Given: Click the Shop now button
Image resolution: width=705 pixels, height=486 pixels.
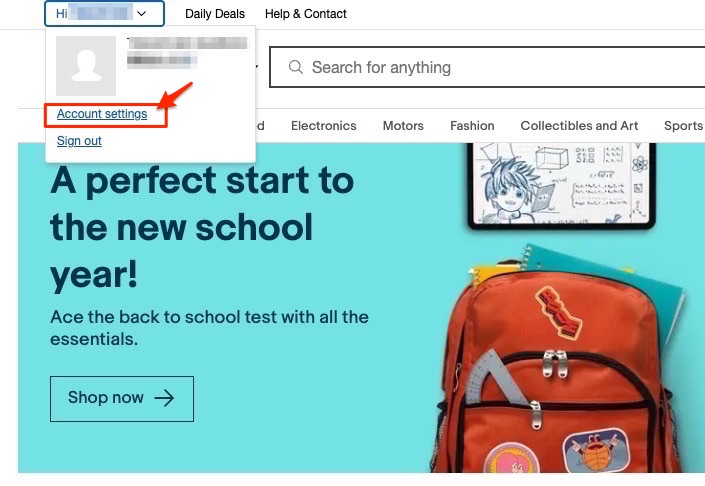Looking at the screenshot, I should (122, 399).
